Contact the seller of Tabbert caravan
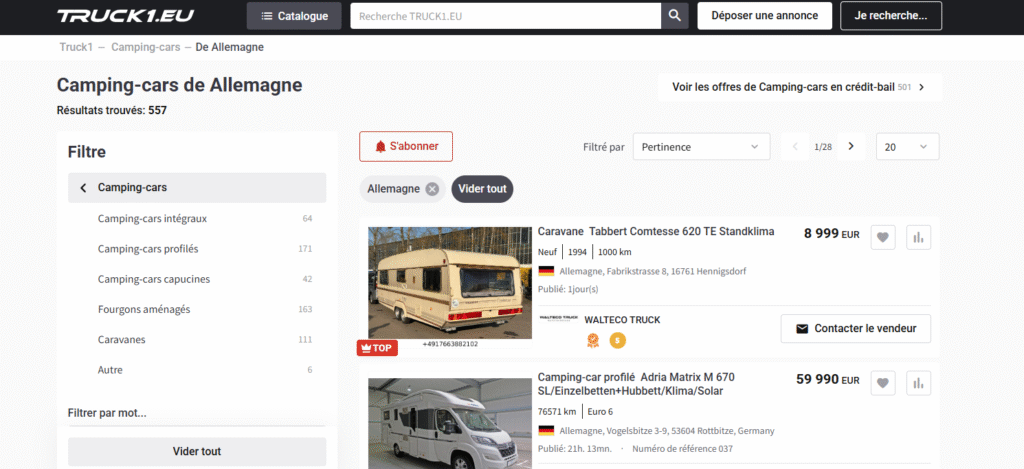The height and width of the screenshot is (469, 1024). [856, 329]
